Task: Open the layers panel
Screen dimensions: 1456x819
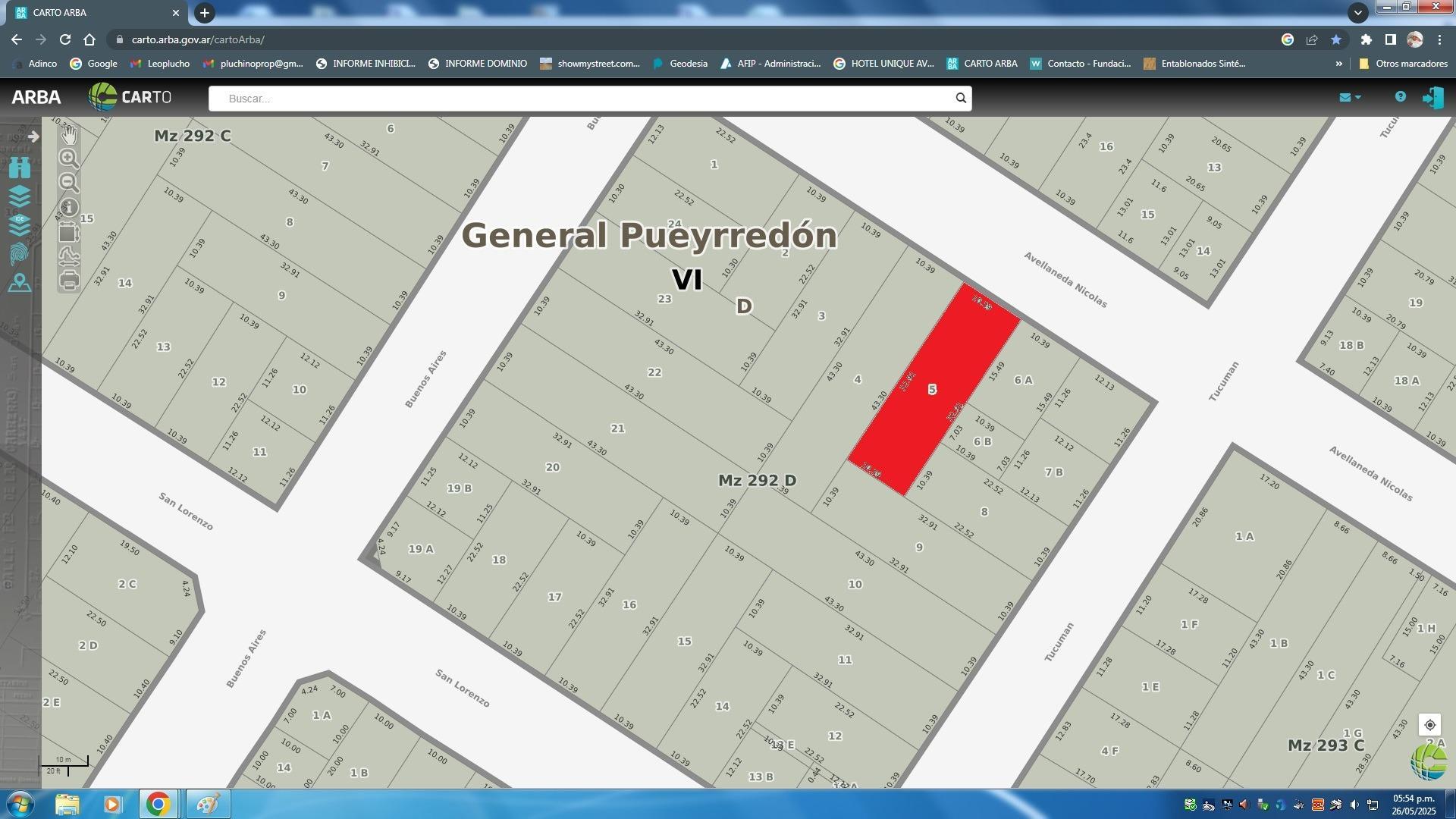Action: coord(20,196)
